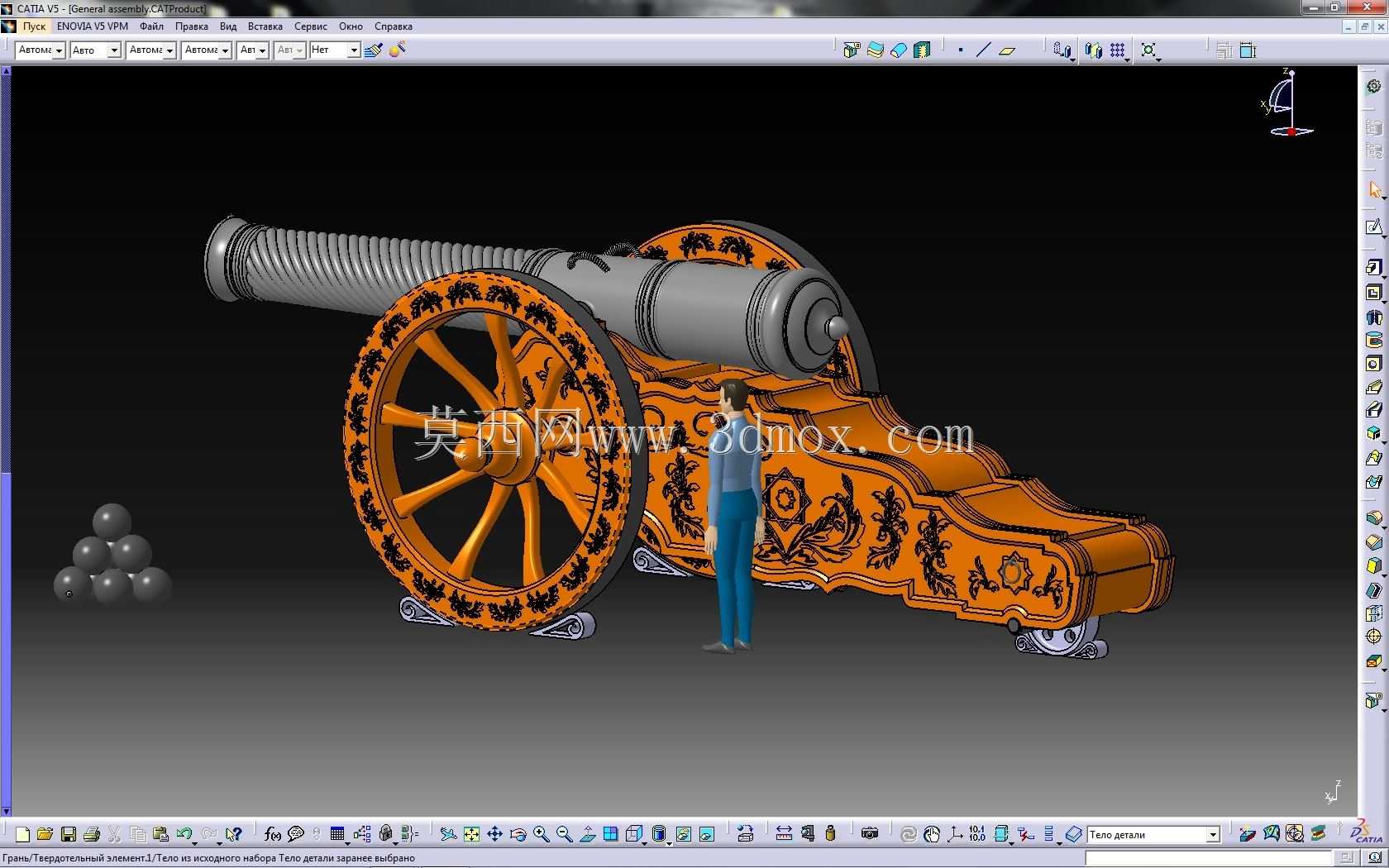This screenshot has width=1389, height=868.
Task: Fit all in the view
Action: click(x=471, y=834)
